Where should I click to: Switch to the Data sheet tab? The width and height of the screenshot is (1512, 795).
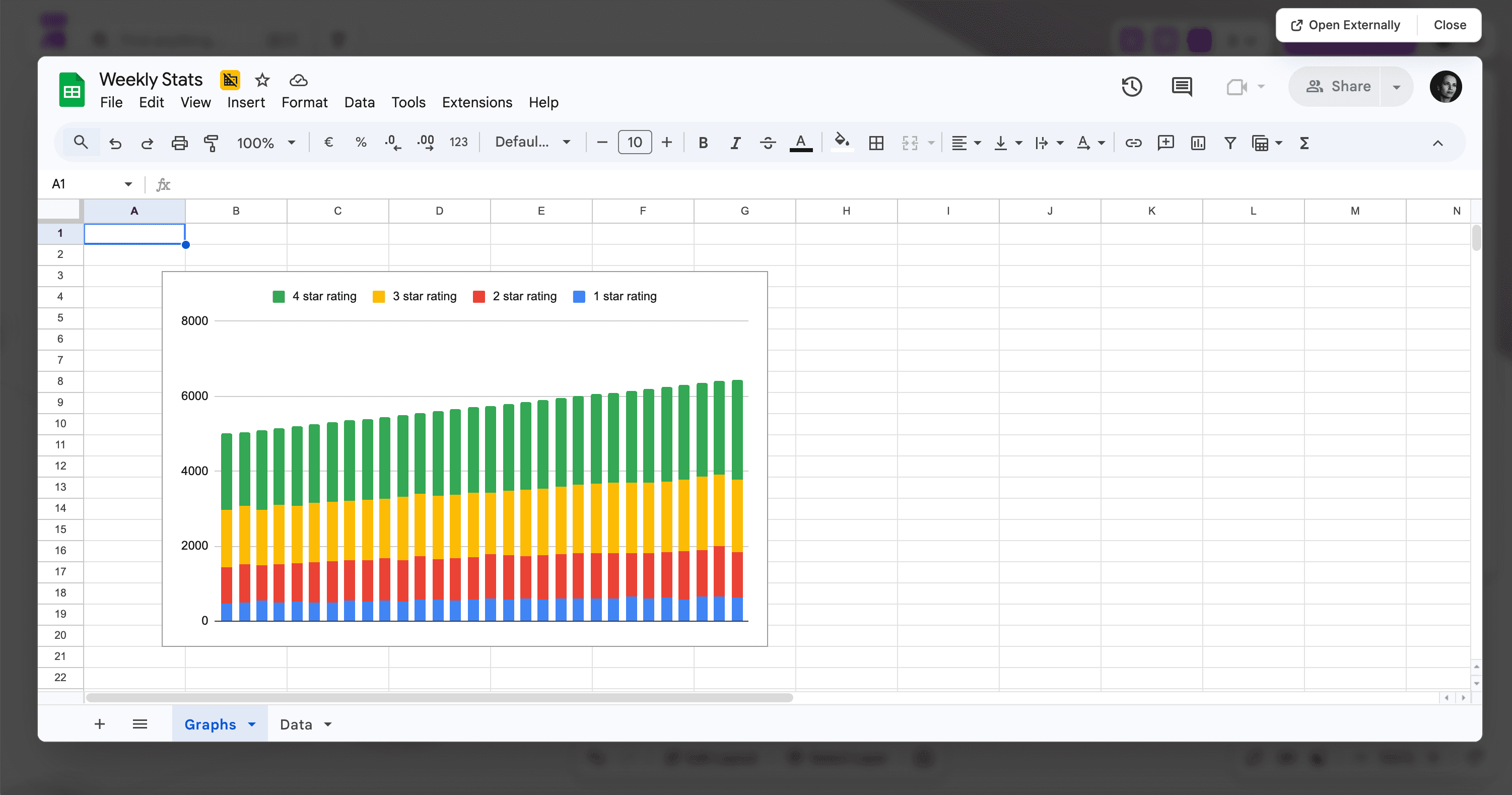(296, 724)
